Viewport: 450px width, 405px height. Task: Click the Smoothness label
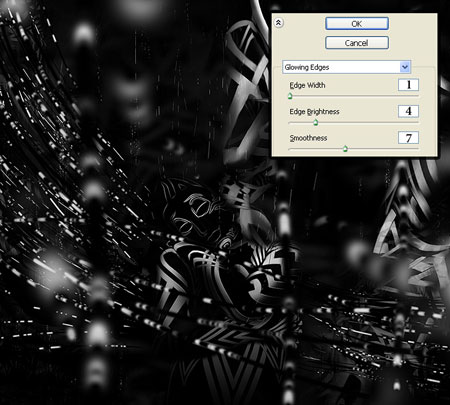308,138
